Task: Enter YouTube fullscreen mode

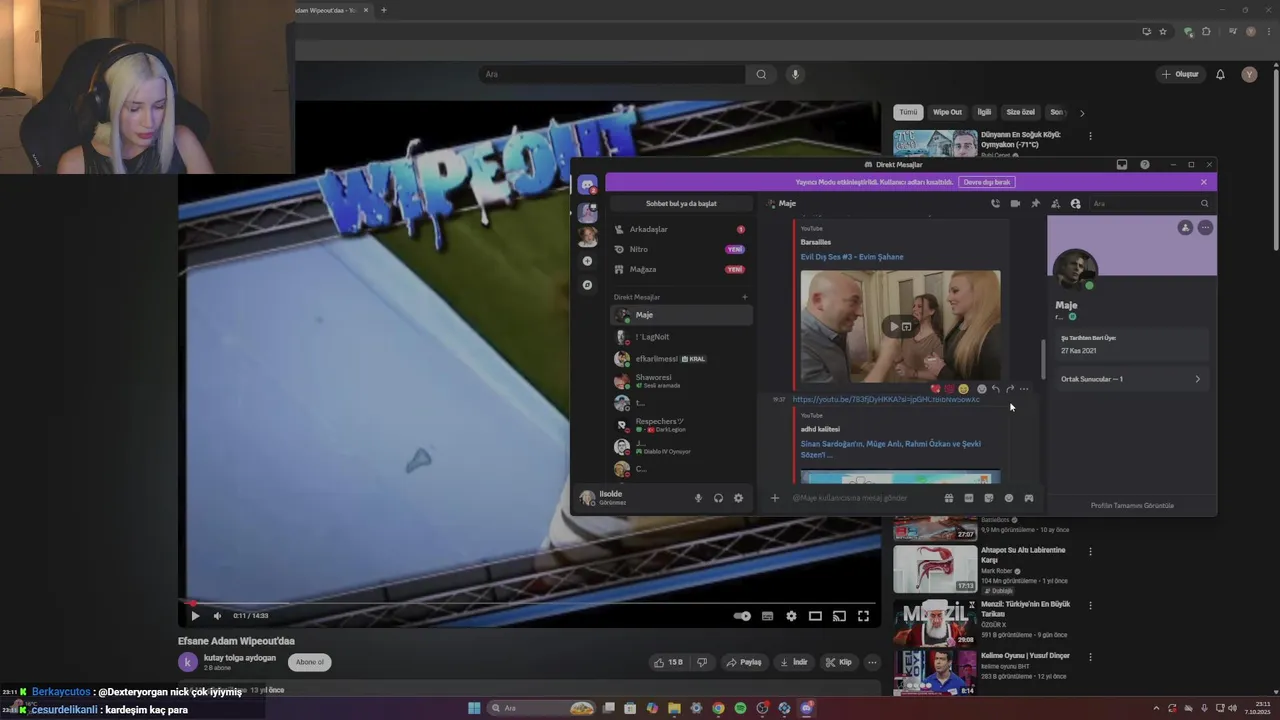Action: click(x=863, y=616)
